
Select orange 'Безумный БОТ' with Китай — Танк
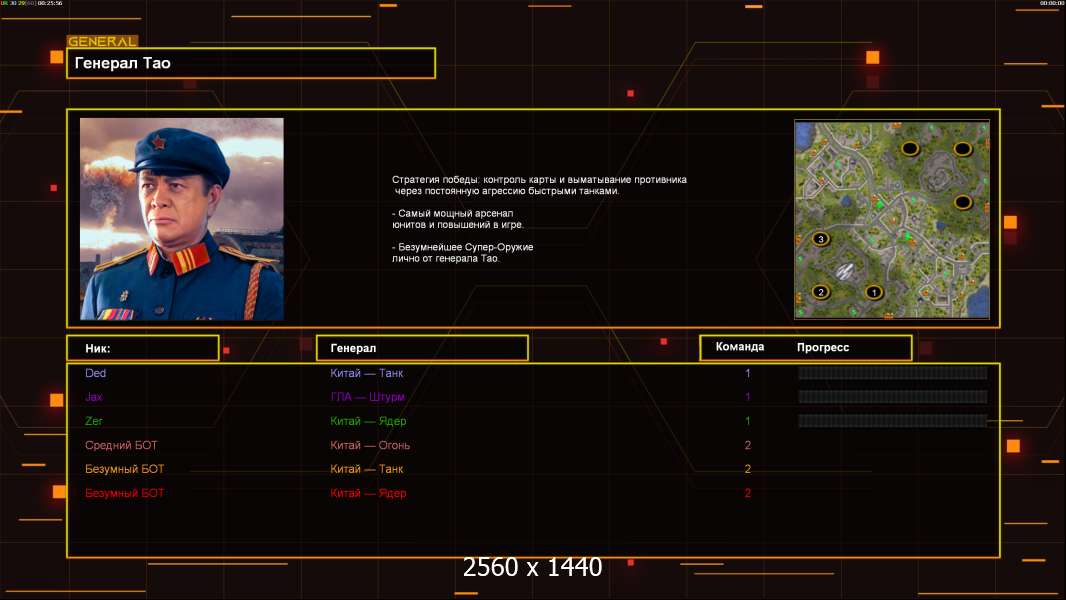pyautogui.click(x=124, y=469)
